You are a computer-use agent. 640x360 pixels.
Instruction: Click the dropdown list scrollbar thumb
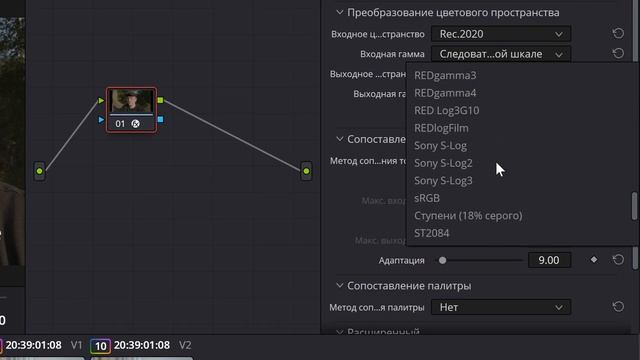(634, 206)
